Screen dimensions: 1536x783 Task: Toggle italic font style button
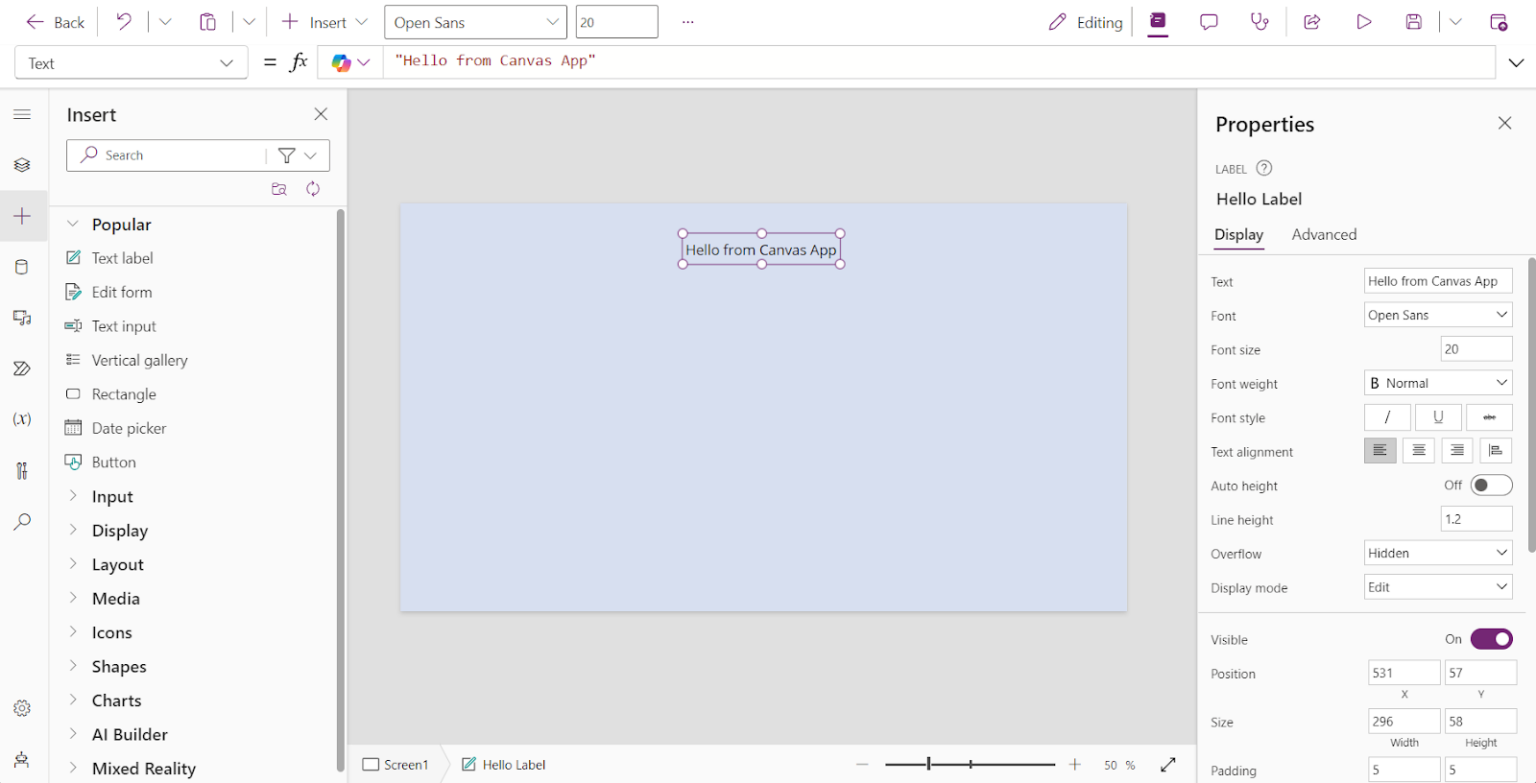point(1387,417)
